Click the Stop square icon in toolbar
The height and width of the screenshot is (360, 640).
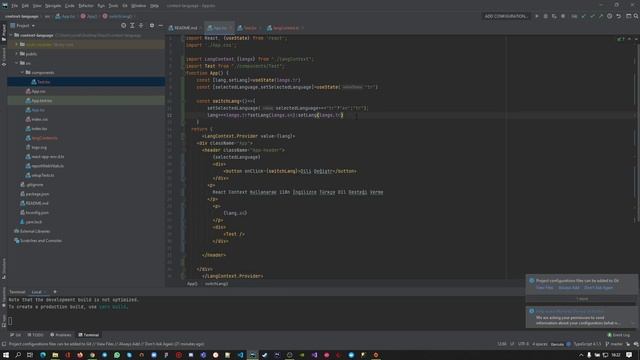(563, 16)
